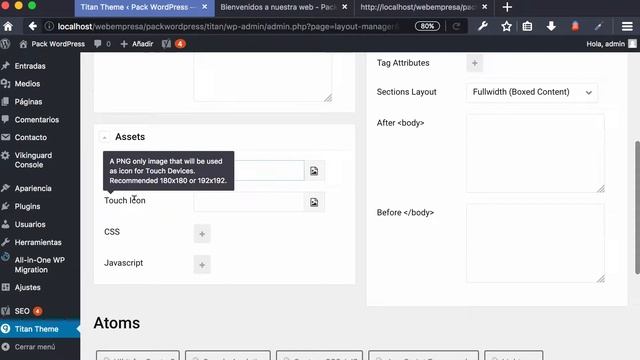
Task: Open Comentarios in the sidebar
Action: pyautogui.click(x=37, y=120)
